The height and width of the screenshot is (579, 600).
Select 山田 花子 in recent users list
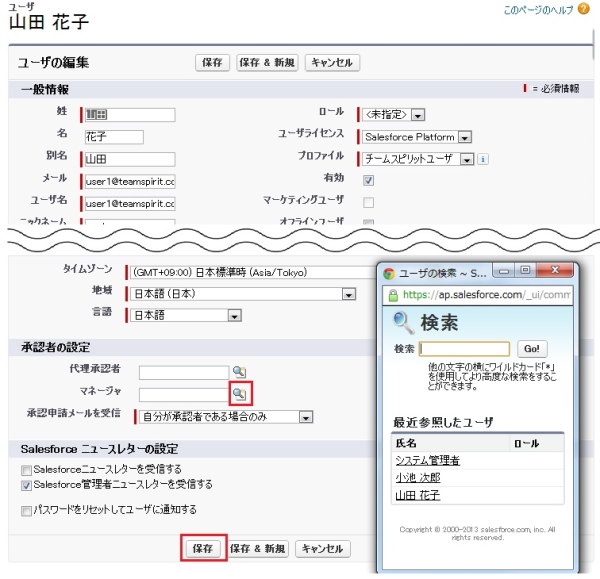click(418, 495)
